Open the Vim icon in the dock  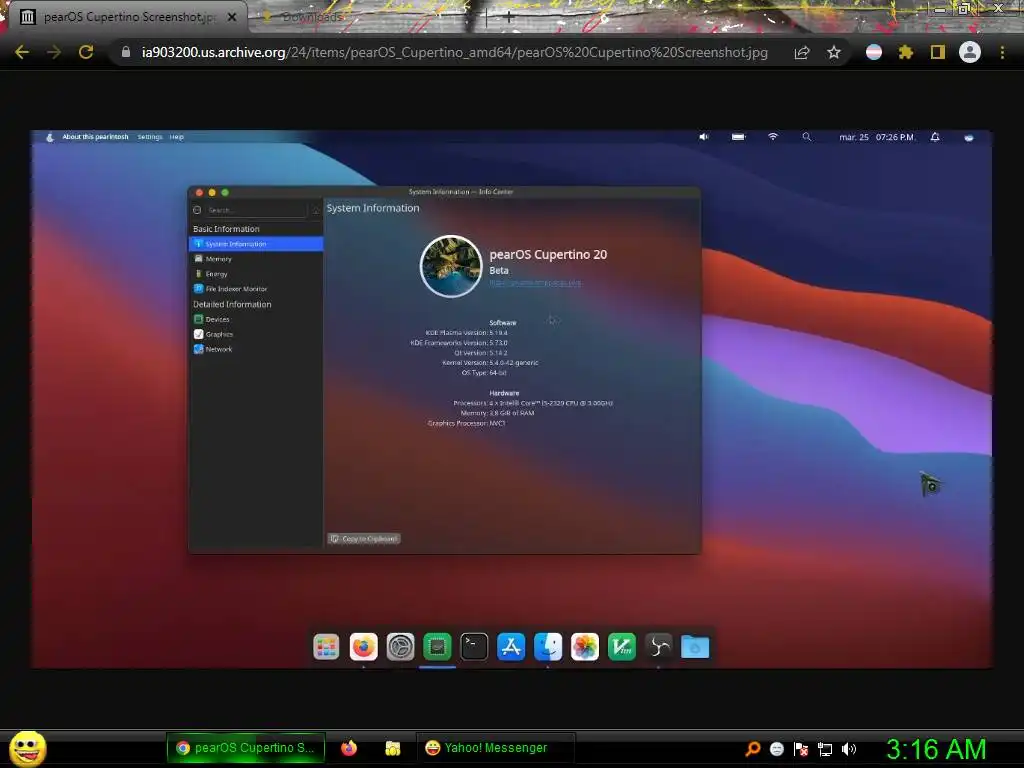(x=622, y=647)
